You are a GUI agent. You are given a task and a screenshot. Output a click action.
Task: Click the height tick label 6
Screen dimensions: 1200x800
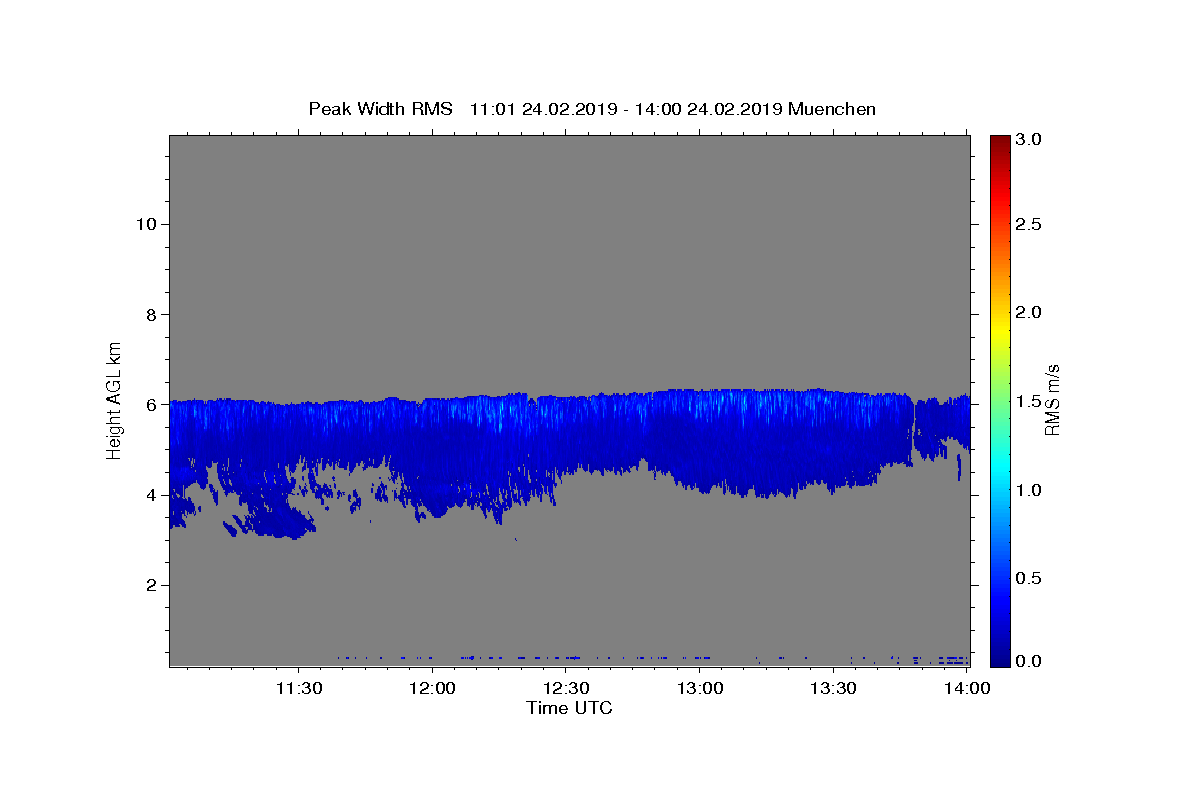[150, 405]
